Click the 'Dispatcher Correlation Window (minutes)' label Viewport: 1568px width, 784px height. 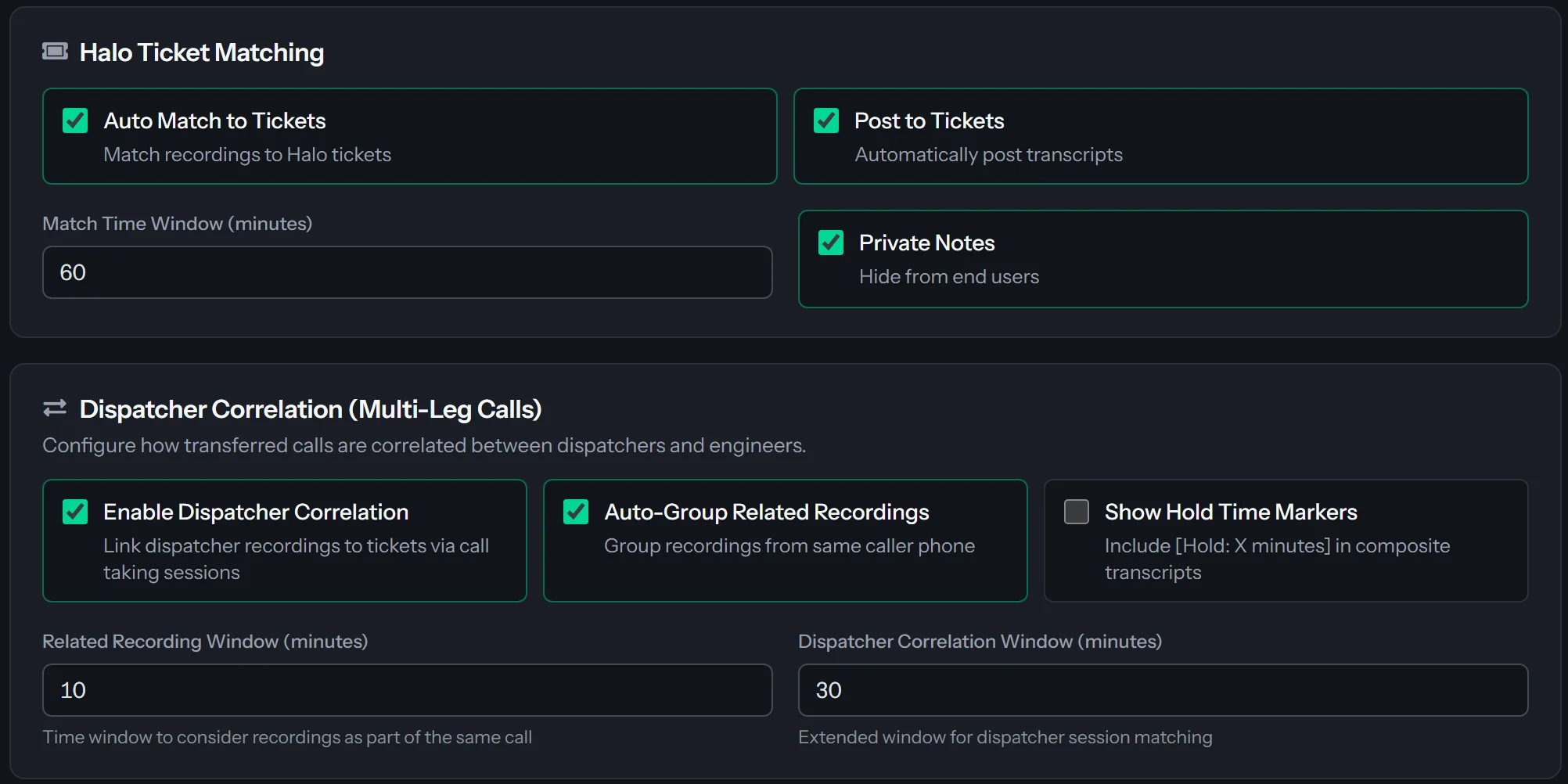(980, 642)
